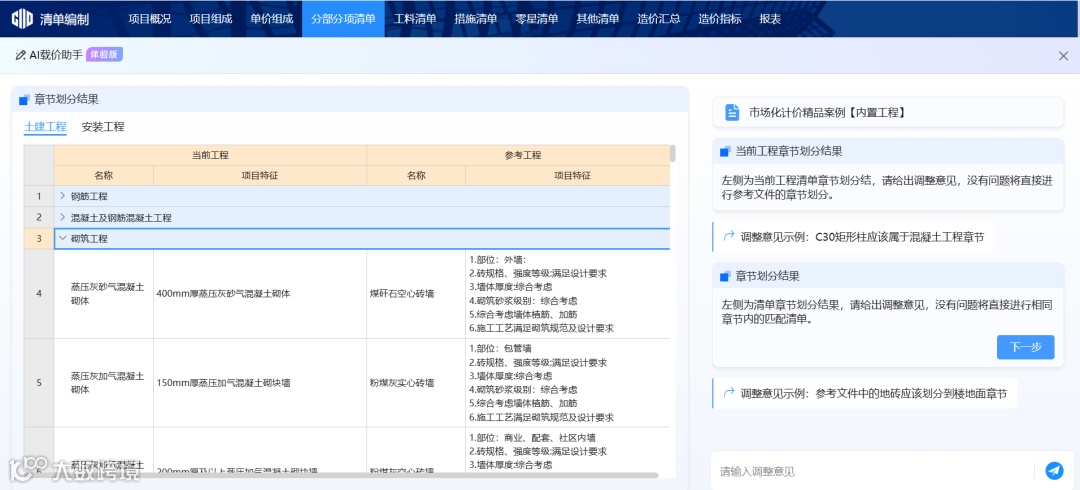This screenshot has height=490, width=1080.
Task: Collapse the 砌筑工程 row
Action: (62, 238)
